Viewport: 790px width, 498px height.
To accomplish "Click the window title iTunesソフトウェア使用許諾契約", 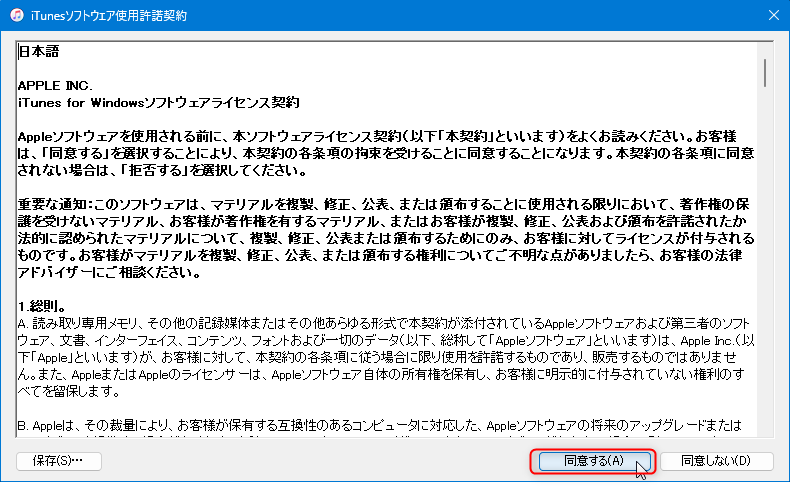I will pyautogui.click(x=109, y=16).
